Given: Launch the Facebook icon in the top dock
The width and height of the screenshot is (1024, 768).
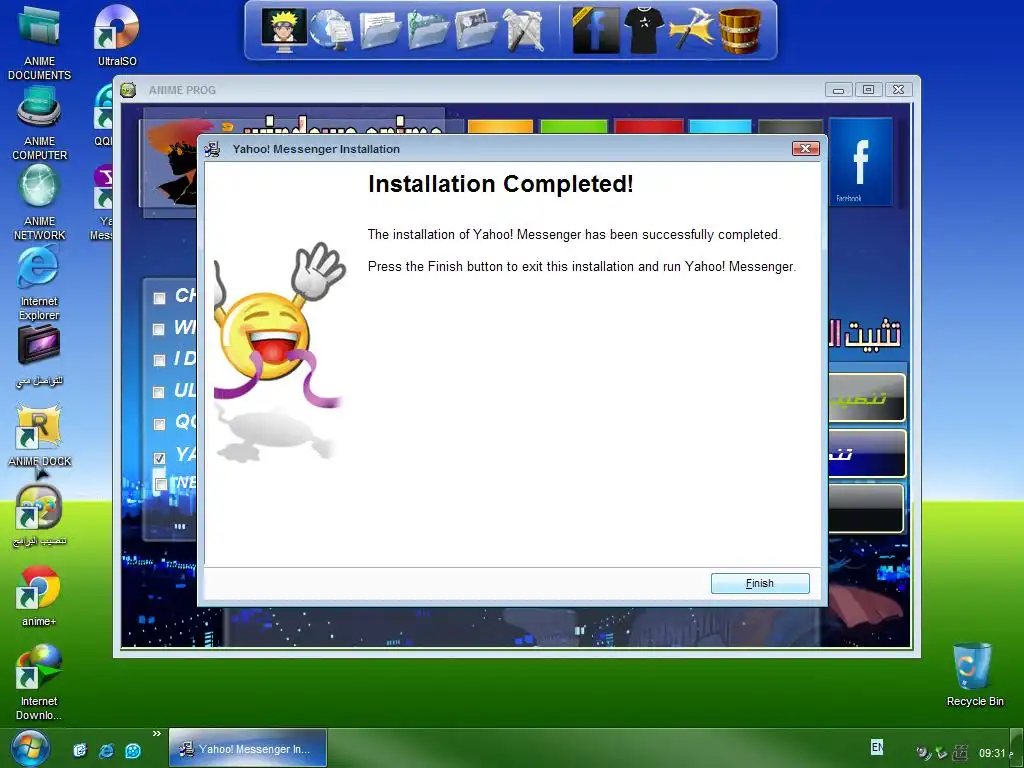Looking at the screenshot, I should click(596, 30).
